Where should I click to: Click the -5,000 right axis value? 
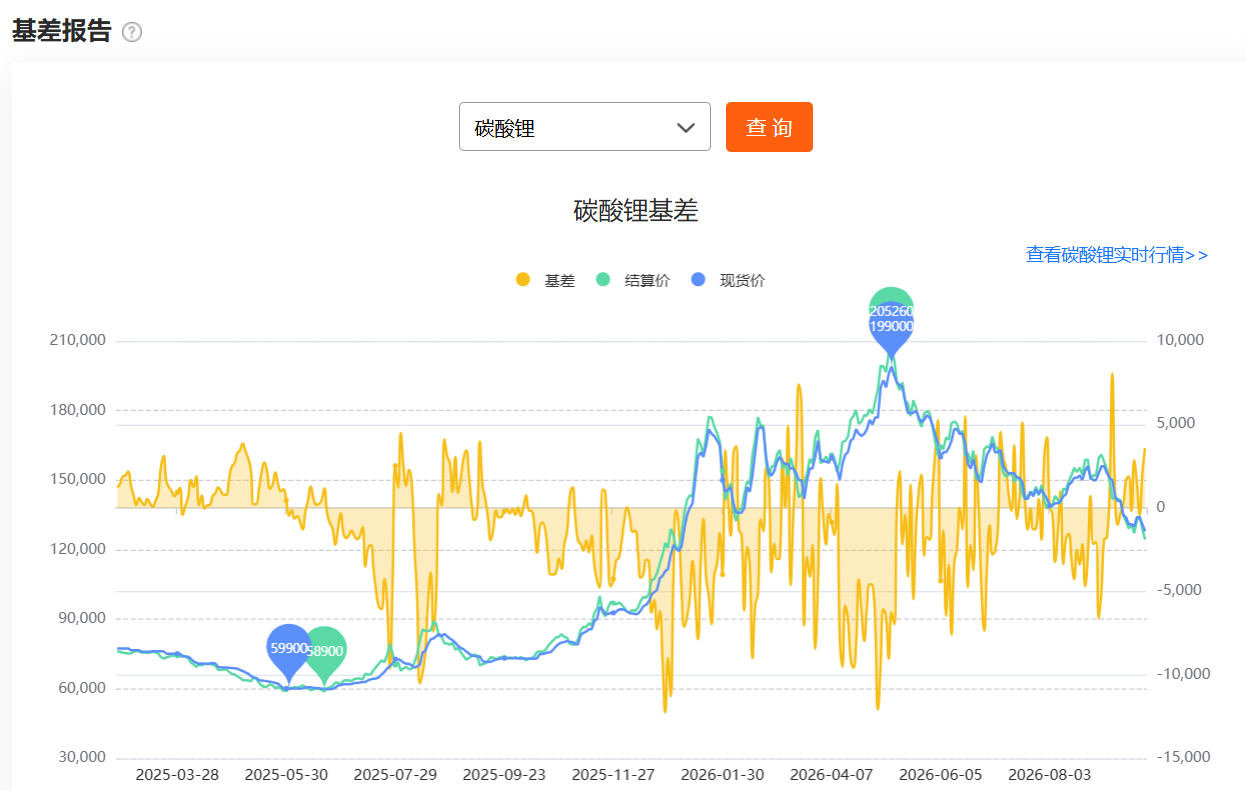[x=1179, y=590]
